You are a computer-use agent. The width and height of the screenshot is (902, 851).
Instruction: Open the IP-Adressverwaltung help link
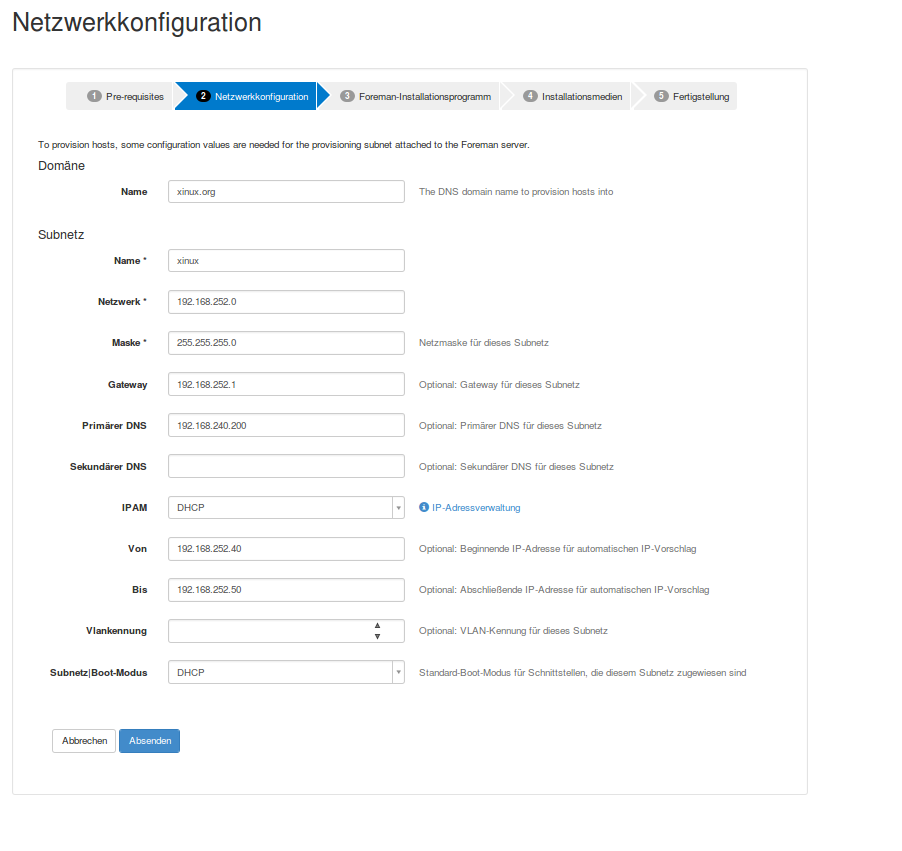(476, 508)
